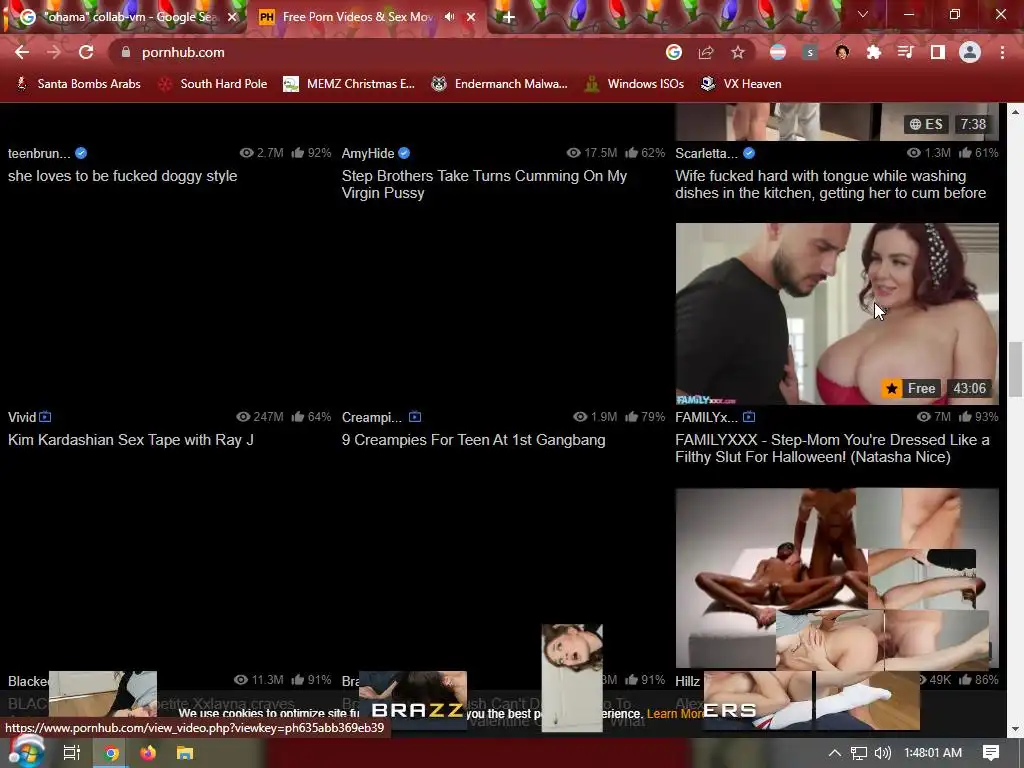
Task: Open the Windows Start button
Action: 25,752
